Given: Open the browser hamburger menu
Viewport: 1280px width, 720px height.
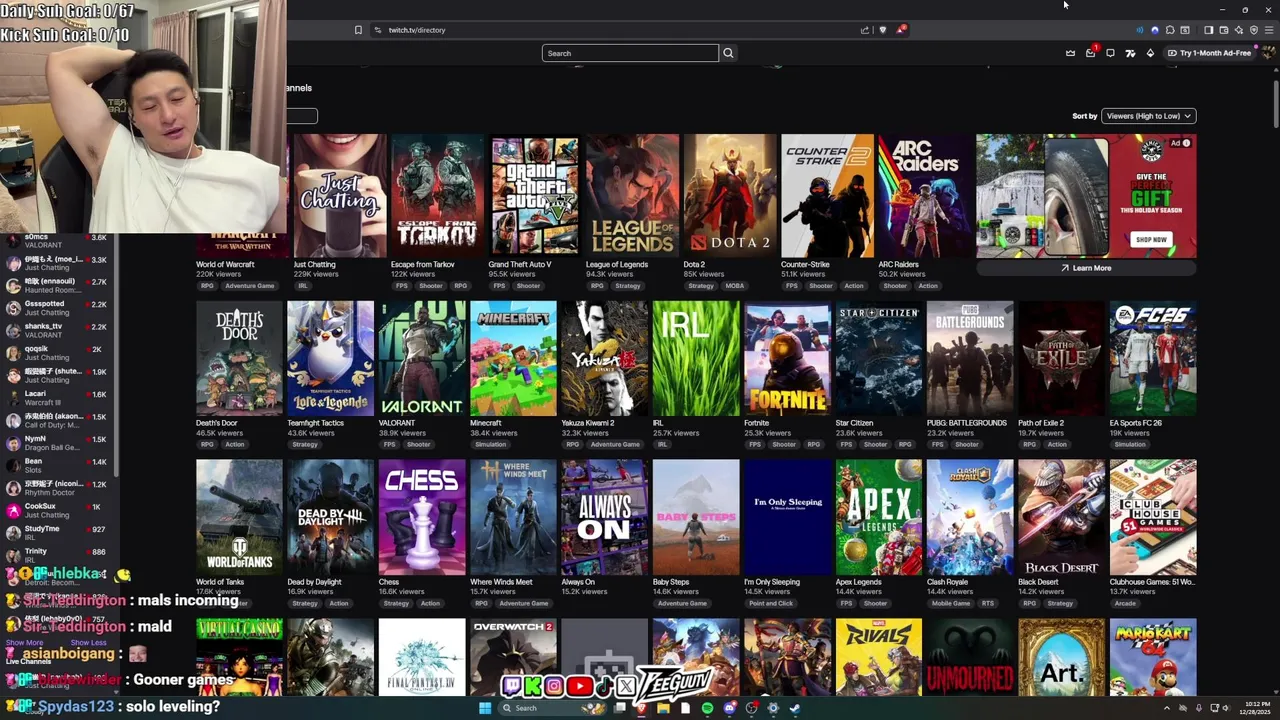Looking at the screenshot, I should pyautogui.click(x=1269, y=30).
